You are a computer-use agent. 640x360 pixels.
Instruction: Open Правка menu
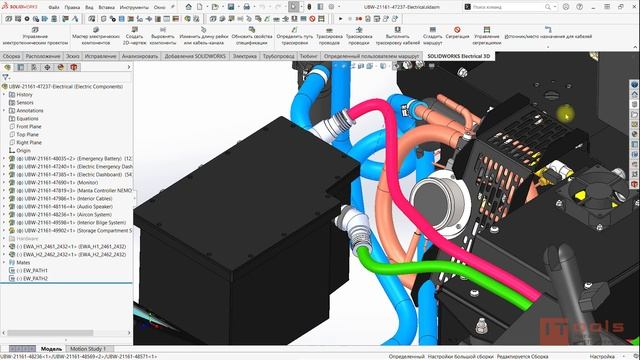[x=72, y=7]
